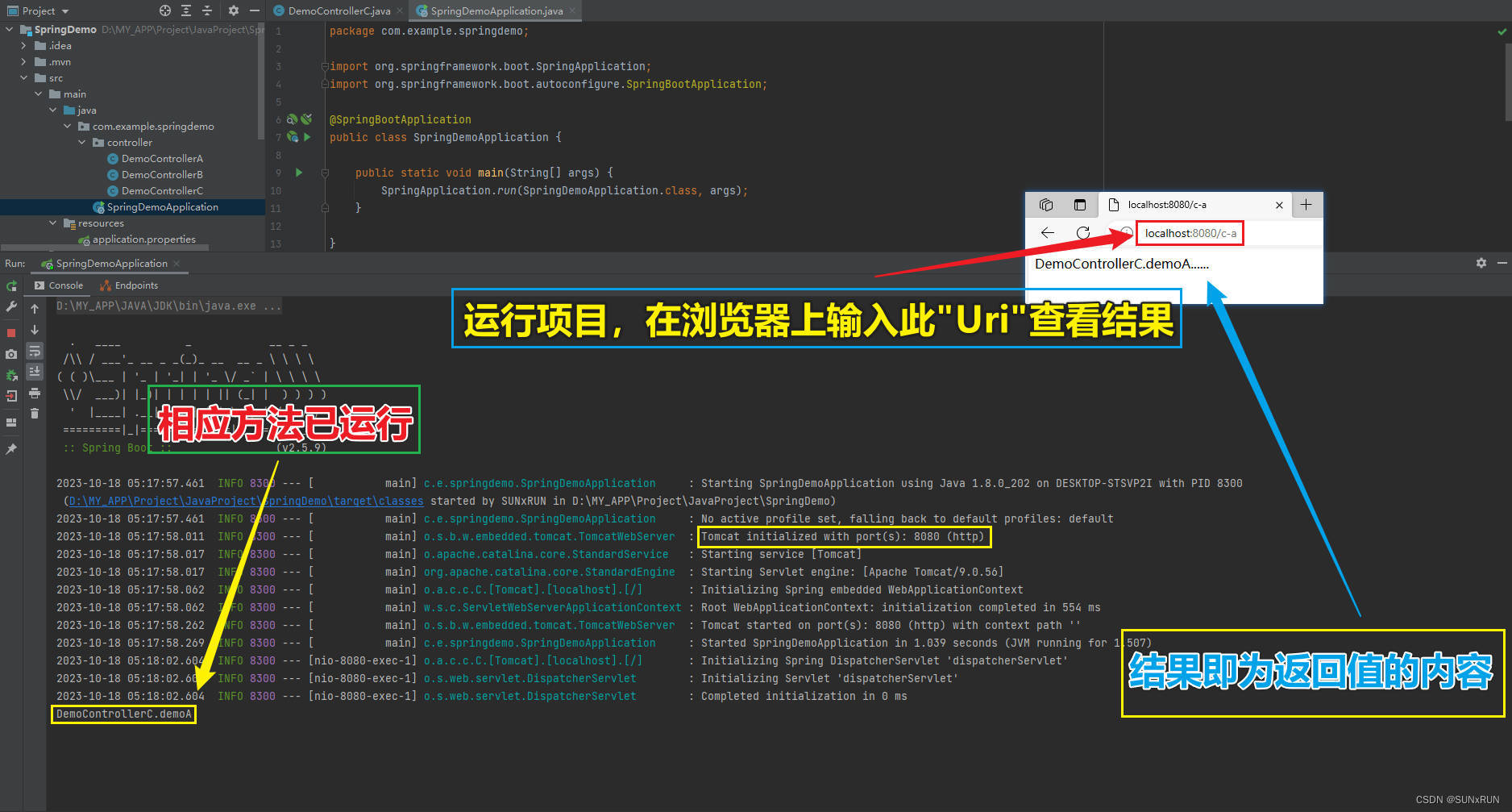1512x812 pixels.
Task: Open browser tab actions menu icon
Action: [1046, 205]
